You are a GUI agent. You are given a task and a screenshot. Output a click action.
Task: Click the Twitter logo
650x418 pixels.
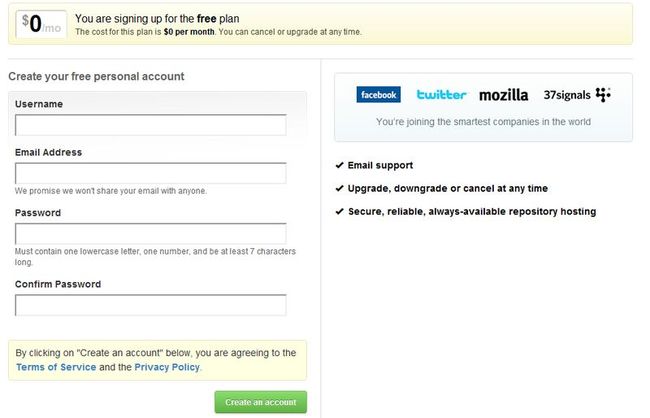(441, 95)
